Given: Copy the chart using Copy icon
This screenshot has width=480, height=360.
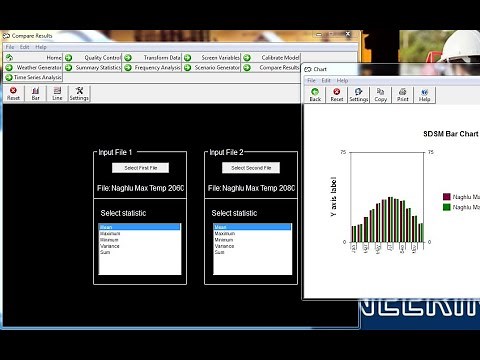Looking at the screenshot, I should coord(380,95).
